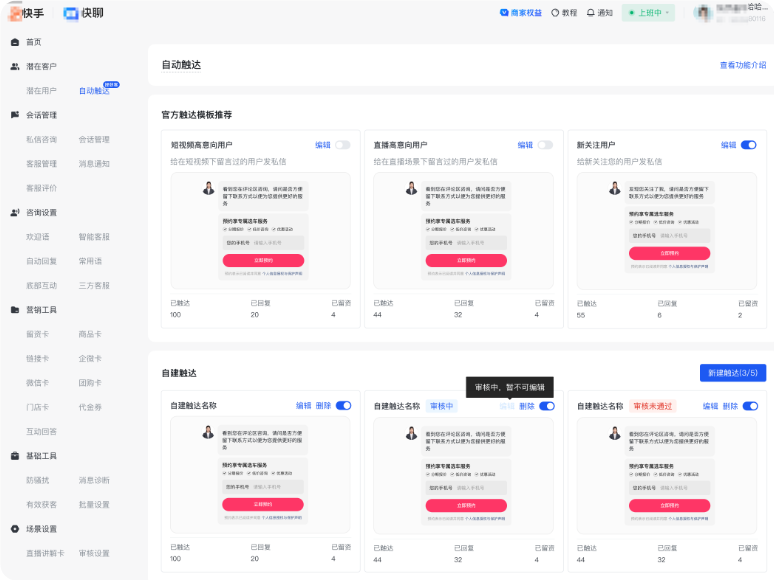This screenshot has height=580, width=774.
Task: Click the 会话管理 section icon
Action: pyautogui.click(x=15, y=115)
